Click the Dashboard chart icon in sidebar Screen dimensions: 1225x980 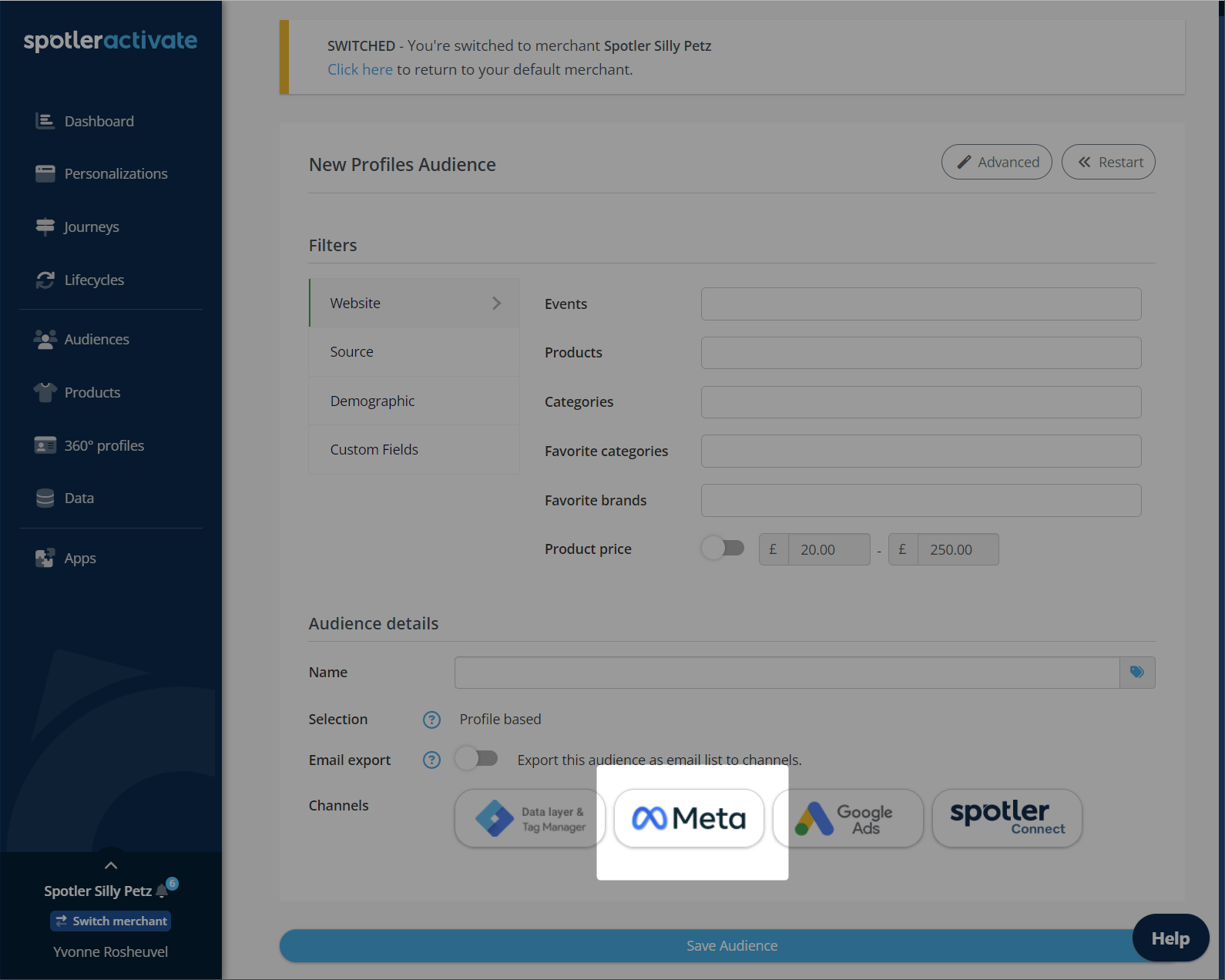pos(45,121)
